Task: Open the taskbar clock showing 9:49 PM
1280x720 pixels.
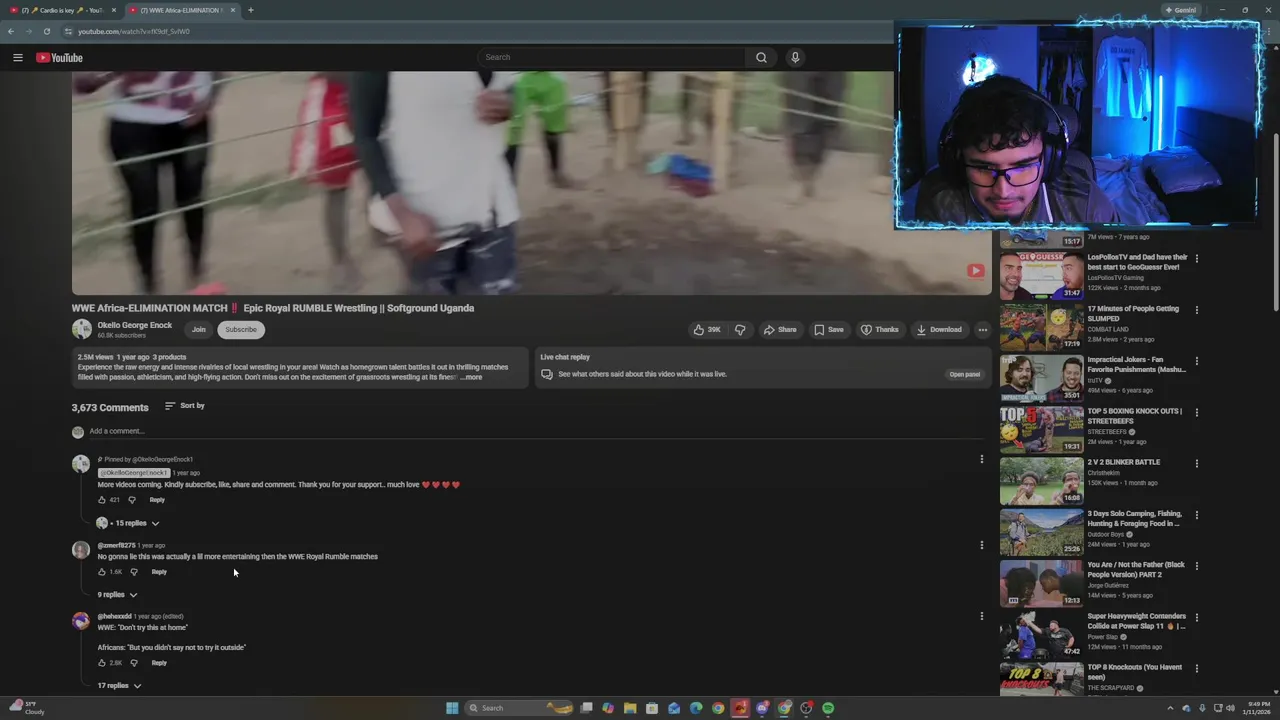Action: 1256,708
